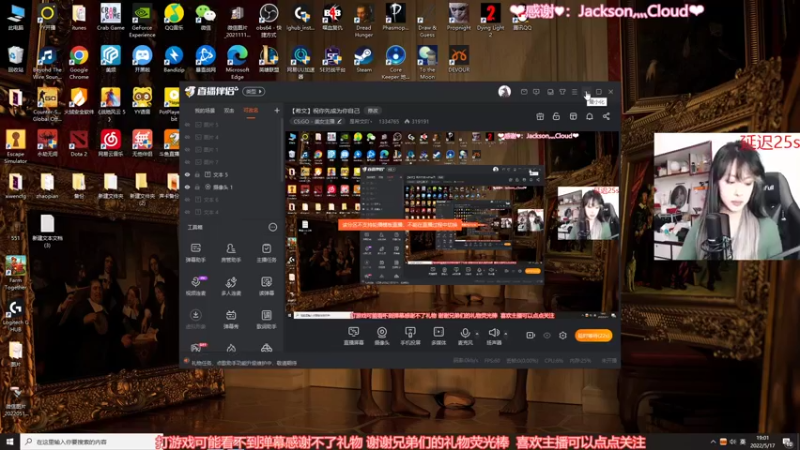Click the orange stop-stream button

click(x=593, y=336)
